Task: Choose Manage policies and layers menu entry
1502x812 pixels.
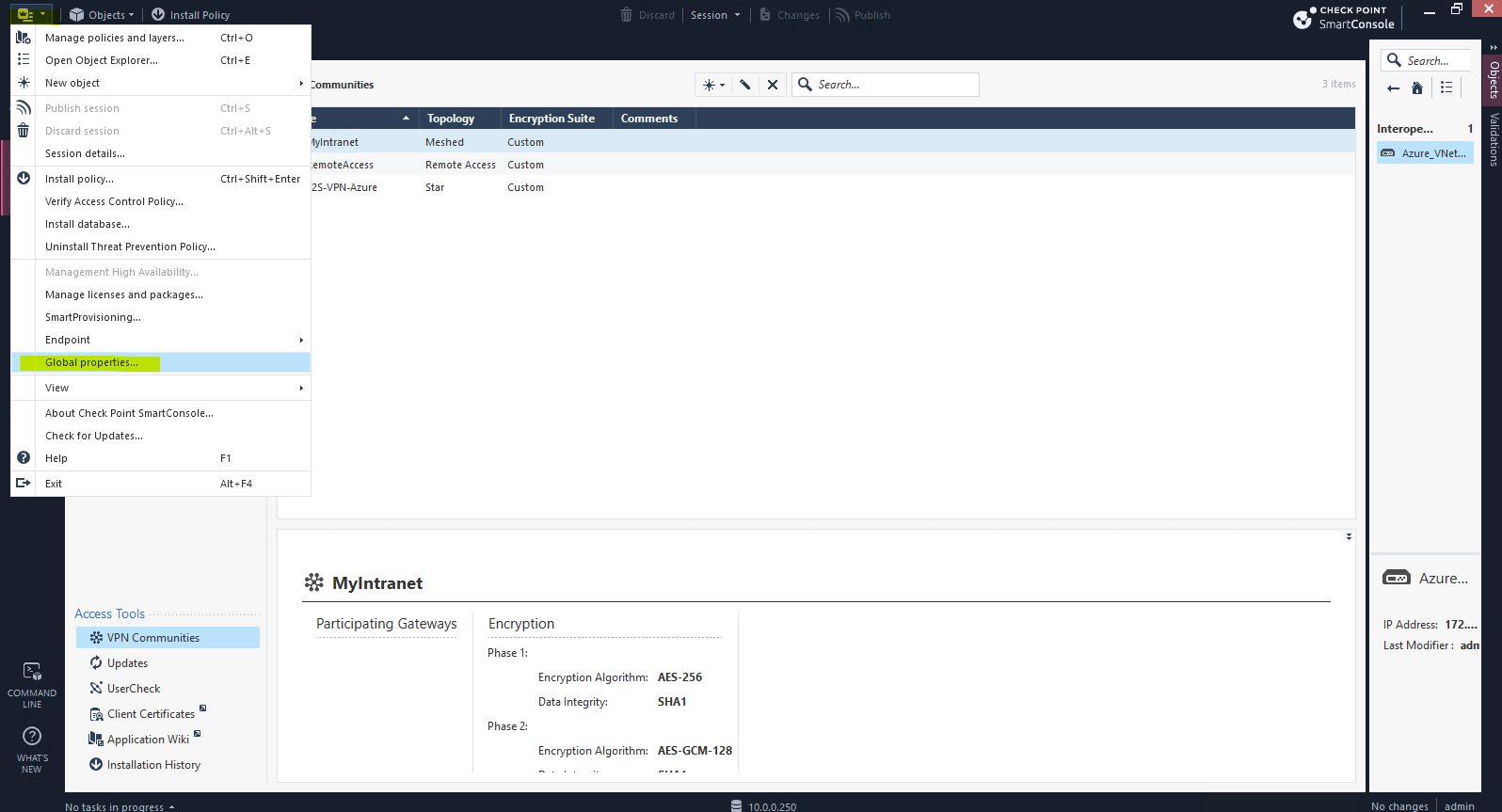Action: click(x=161, y=38)
